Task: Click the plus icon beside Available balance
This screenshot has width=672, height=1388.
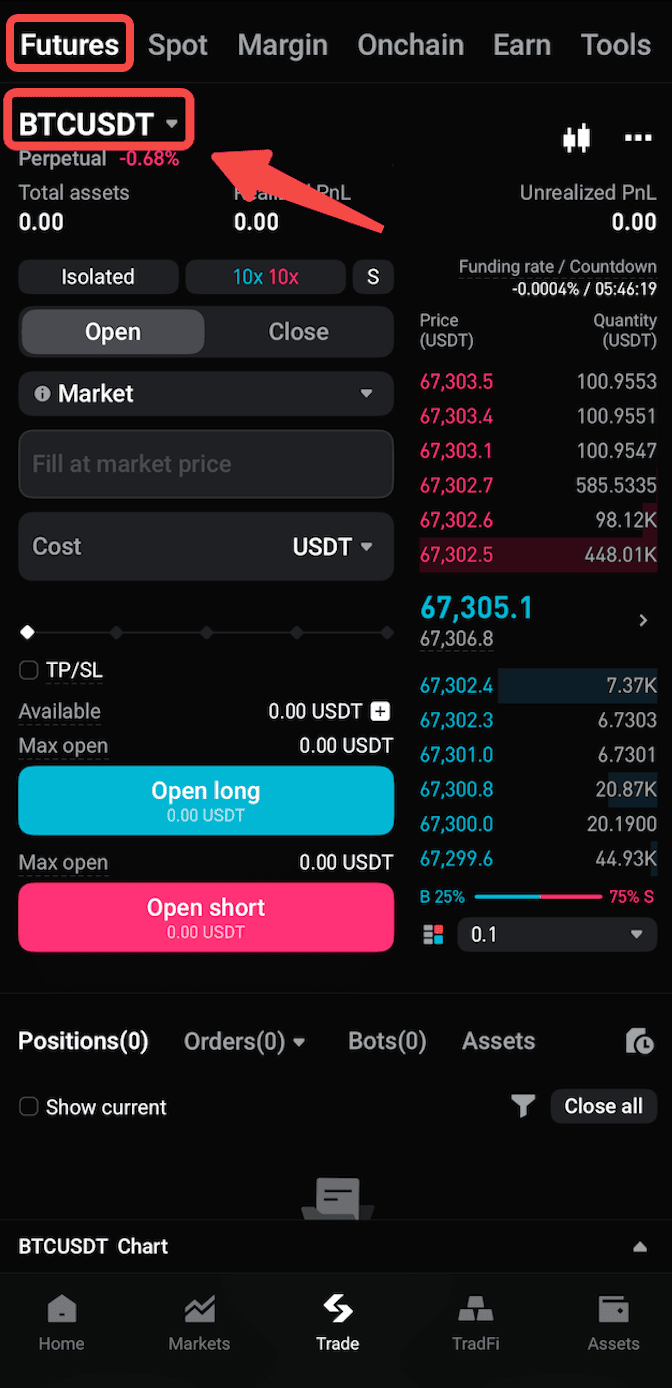Action: pyautogui.click(x=379, y=711)
